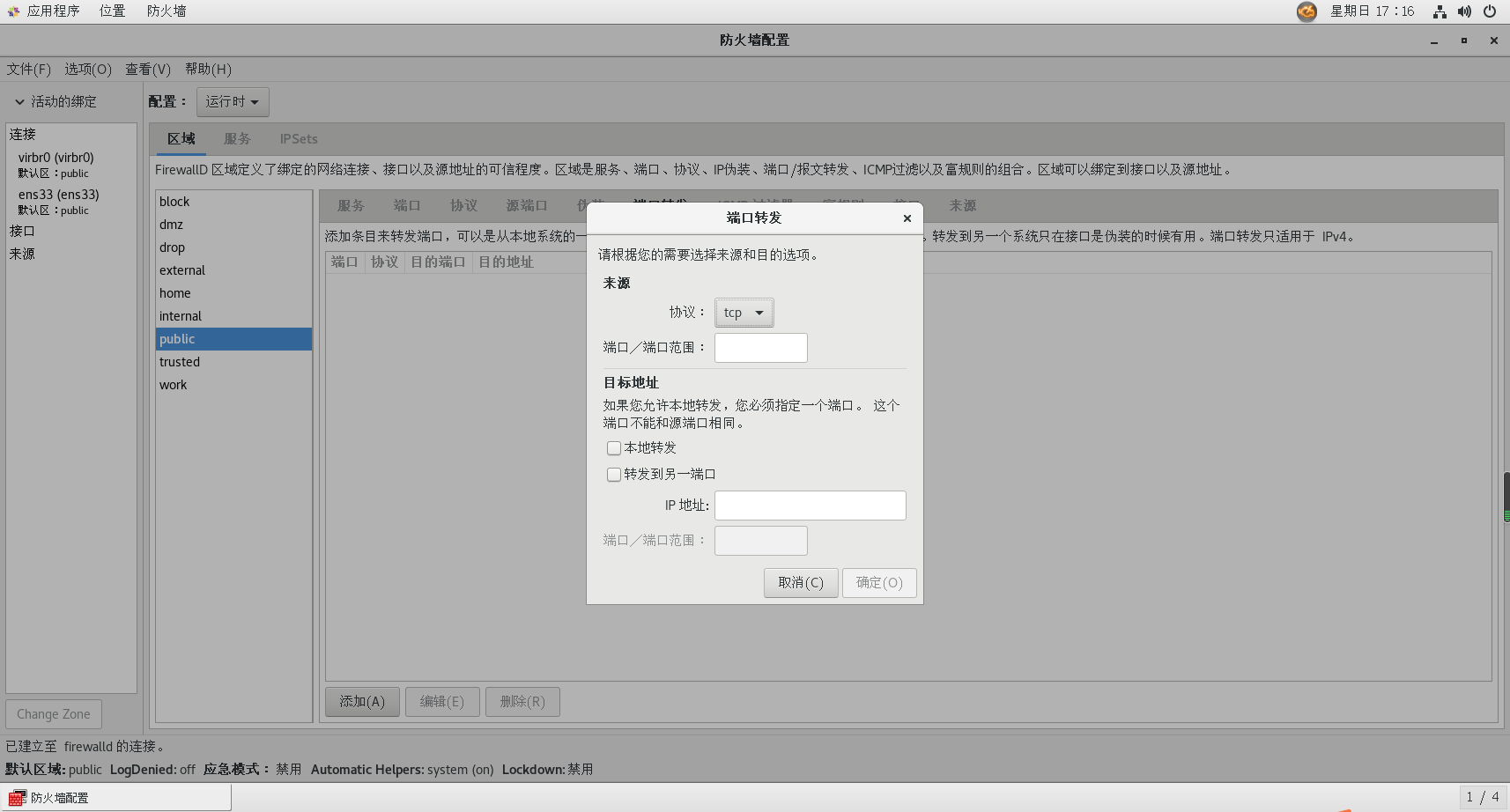This screenshot has width=1510, height=812.
Task: Click the 协议 column header in table
Action: (x=384, y=262)
